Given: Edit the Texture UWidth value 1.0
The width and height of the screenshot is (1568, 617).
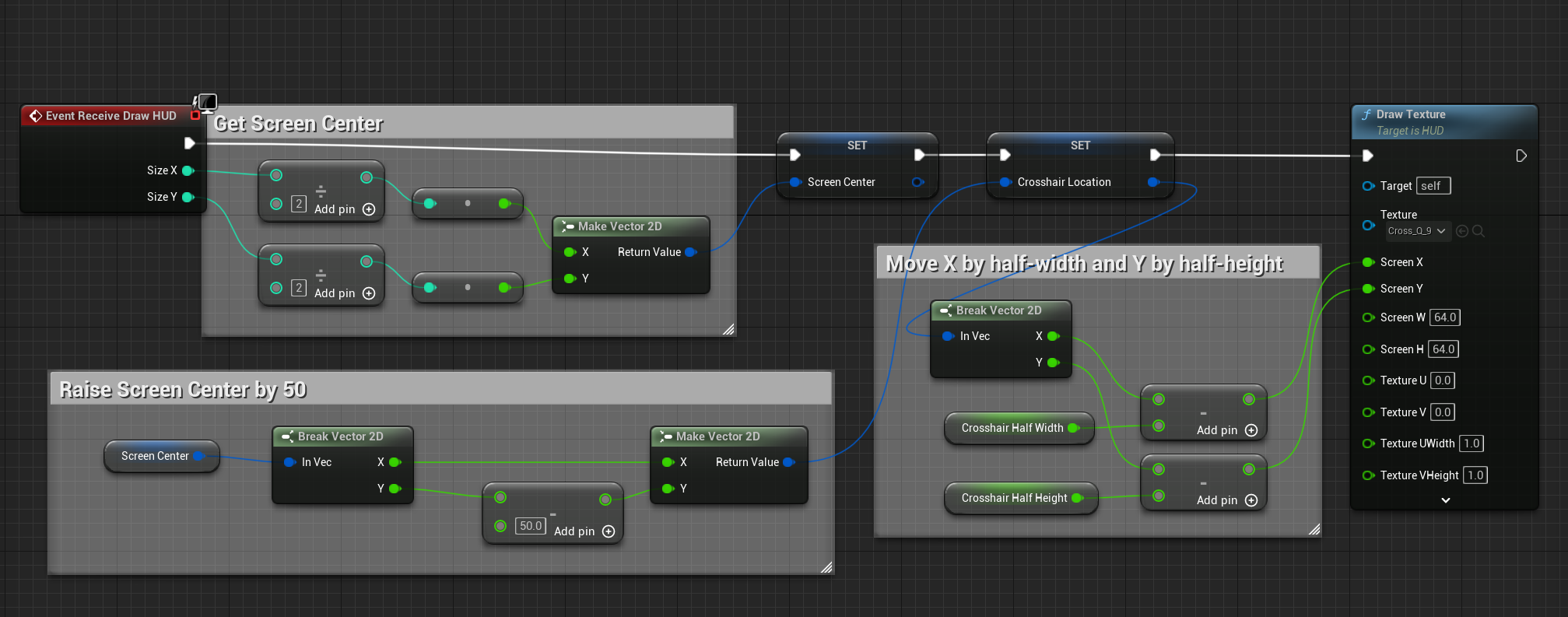Looking at the screenshot, I should (1472, 443).
